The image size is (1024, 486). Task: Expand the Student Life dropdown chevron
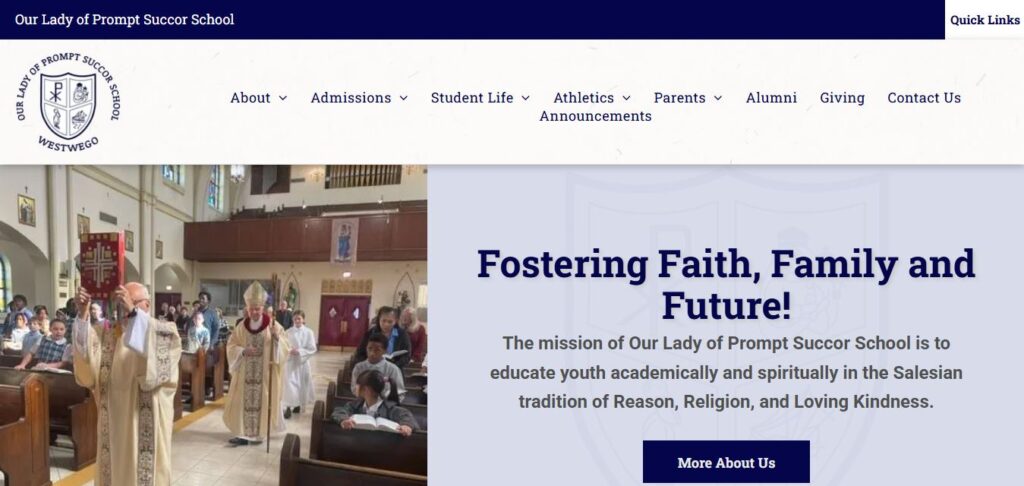point(525,98)
